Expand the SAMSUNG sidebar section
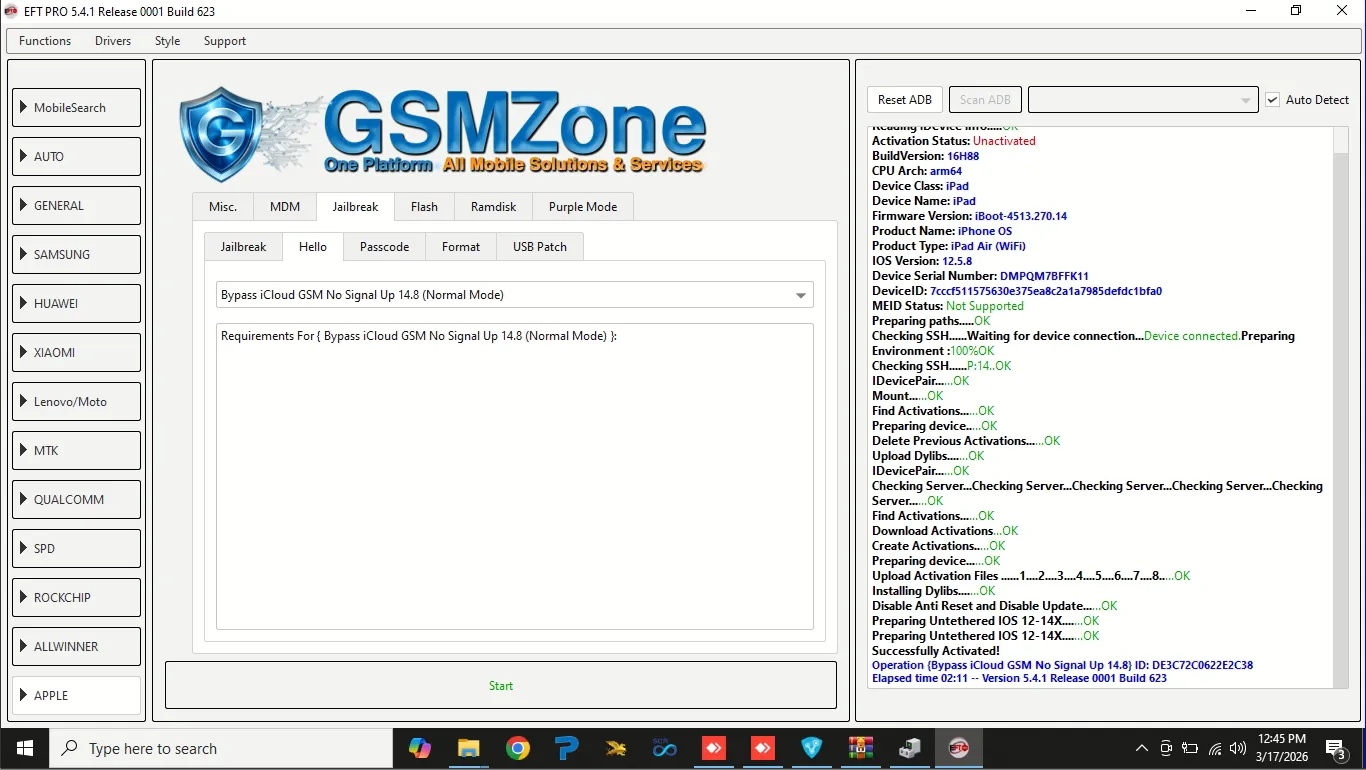The image size is (1366, 770). (76, 255)
